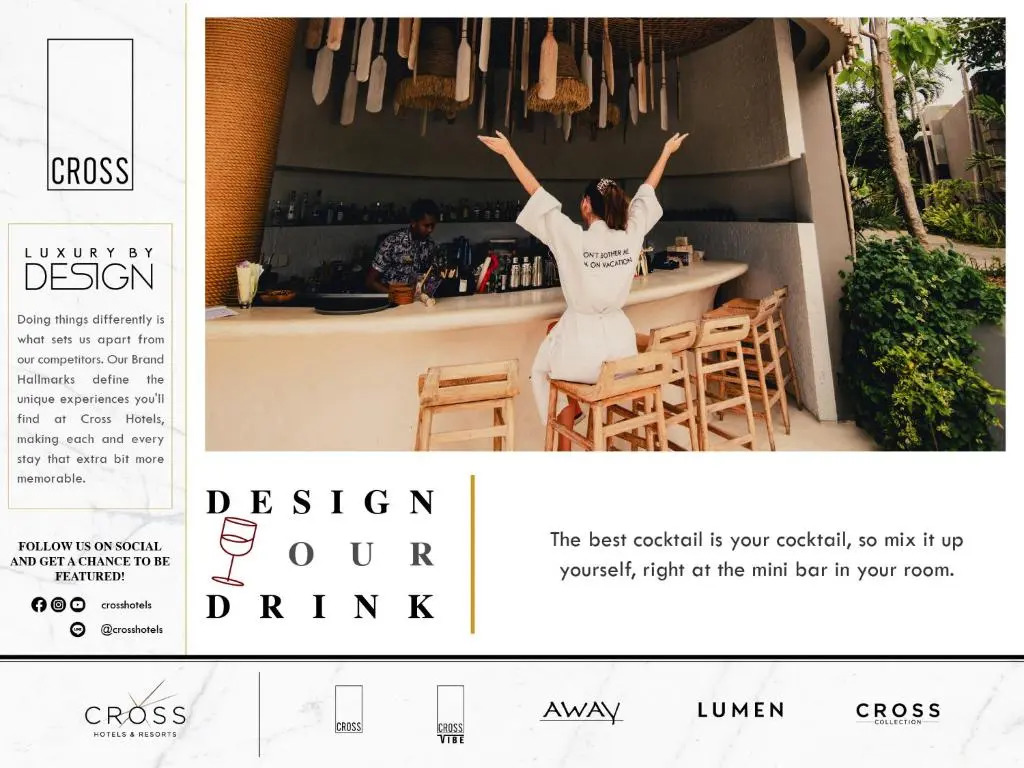
Task: Open the Instagram icon
Action: [x=58, y=605]
